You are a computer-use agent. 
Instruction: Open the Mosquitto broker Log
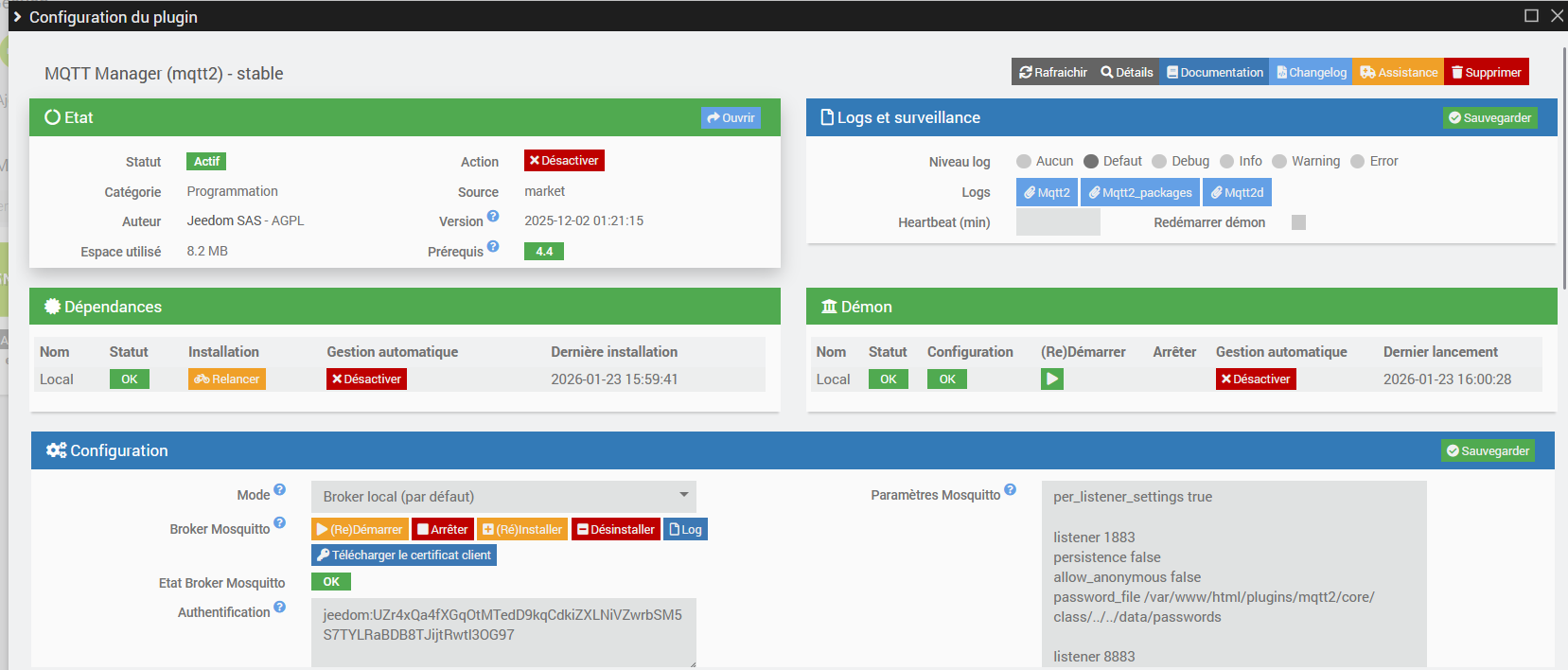686,529
